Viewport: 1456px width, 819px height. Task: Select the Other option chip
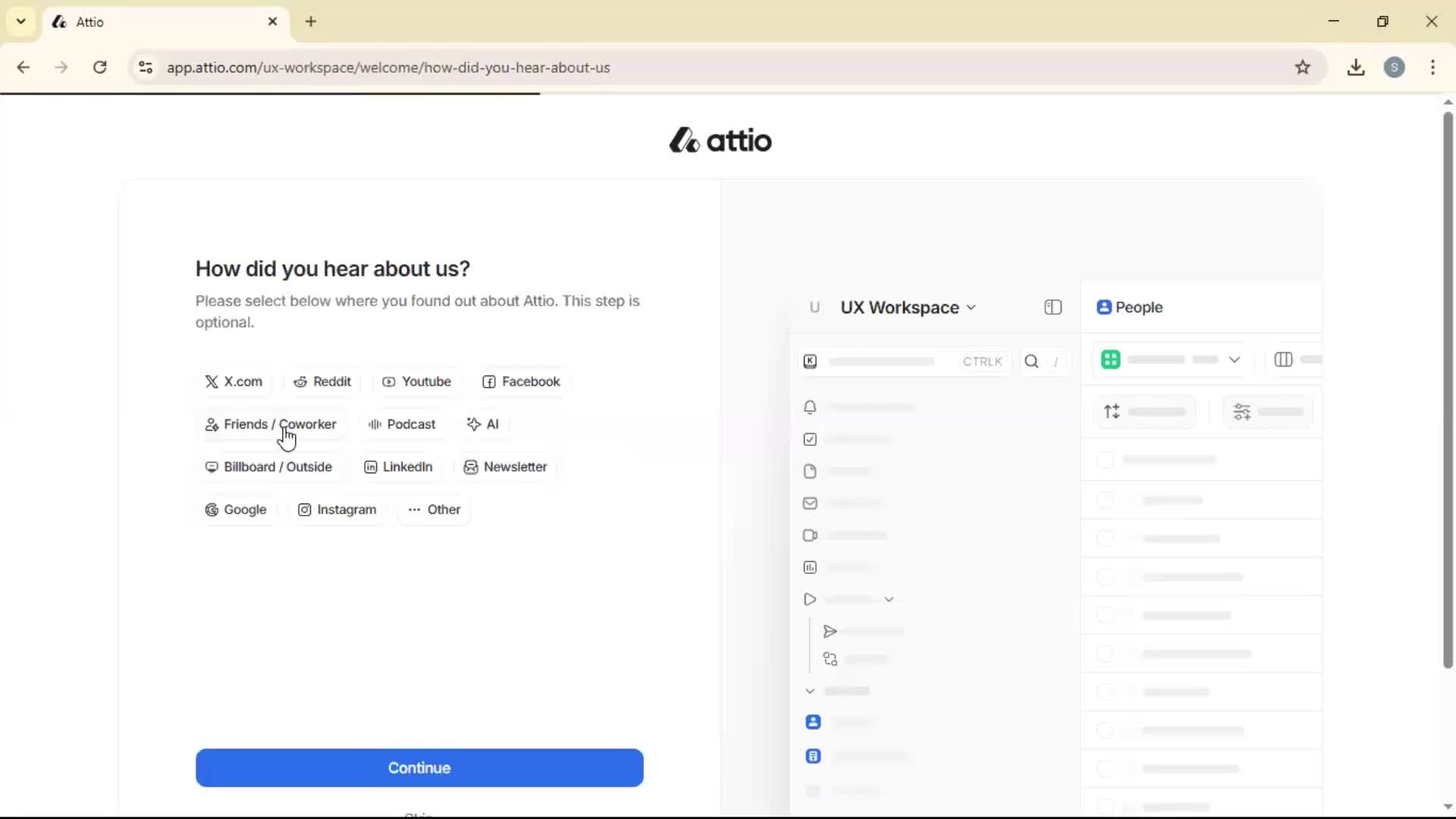click(434, 510)
